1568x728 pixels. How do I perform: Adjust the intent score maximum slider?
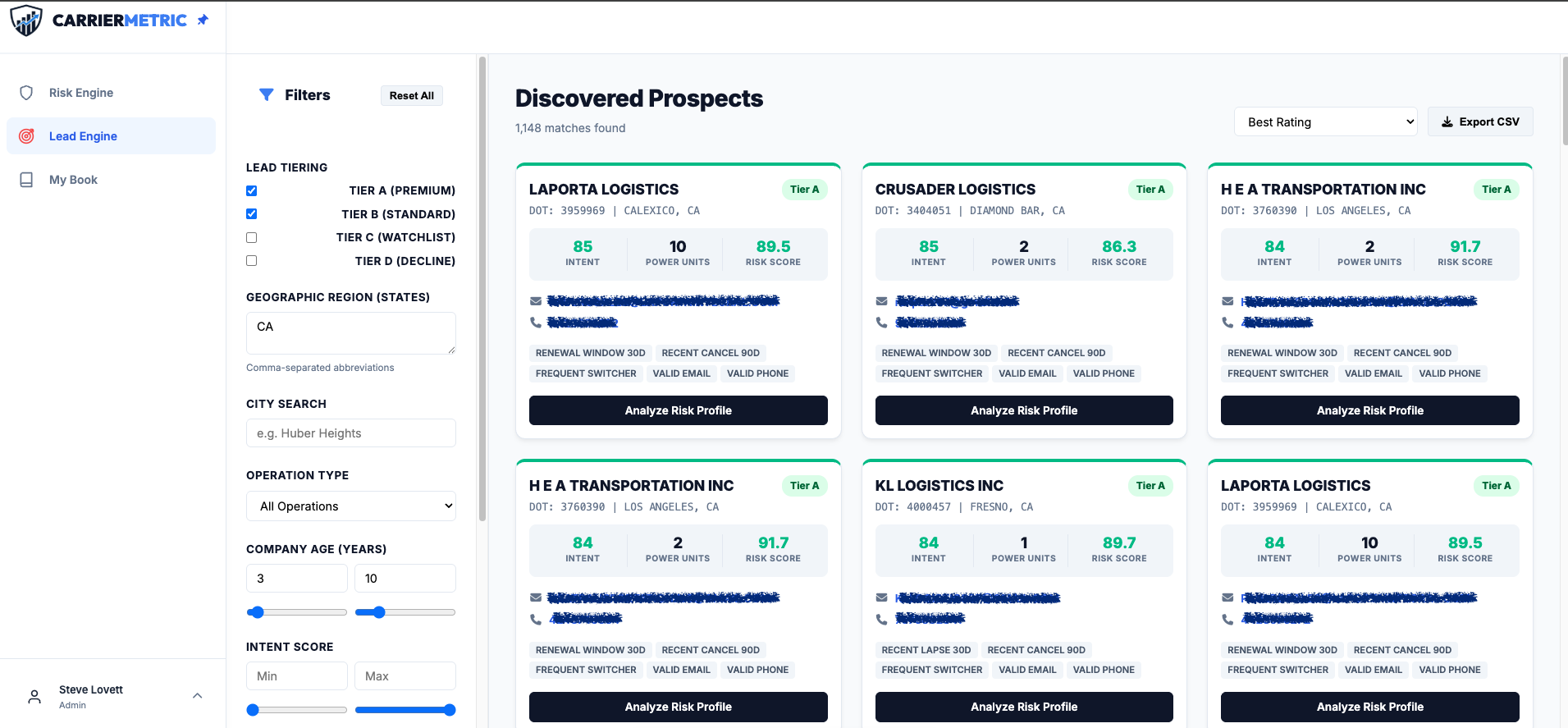click(449, 710)
